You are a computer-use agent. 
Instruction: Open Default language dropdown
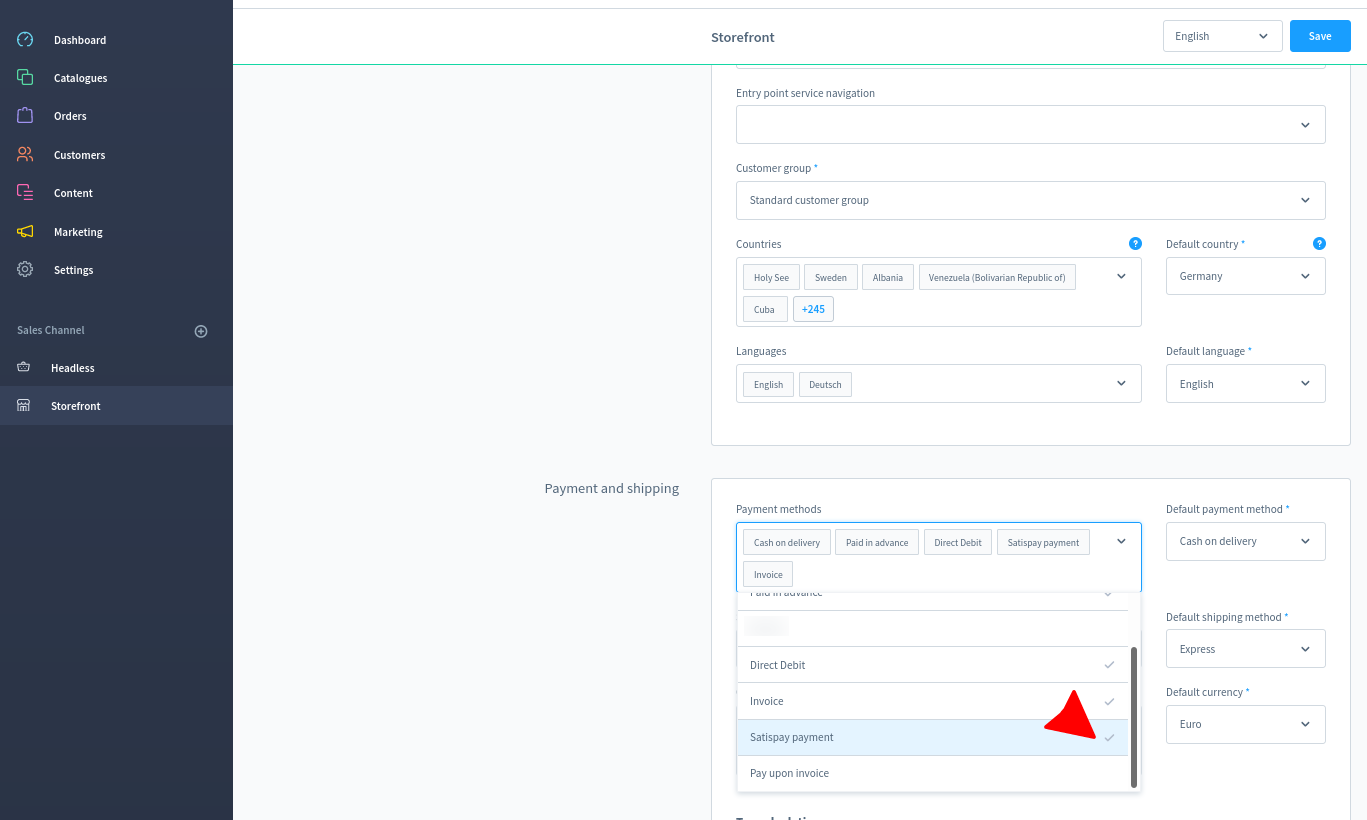pos(1246,384)
